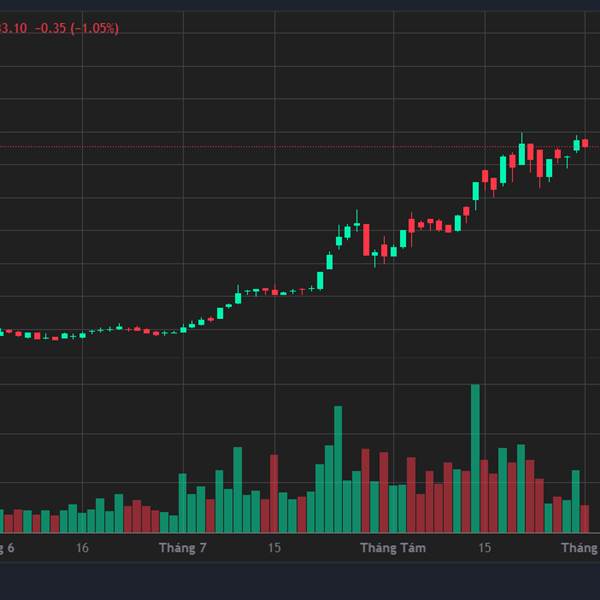This screenshot has height=600, width=600.
Task: Click the Tháng Tám date axis label
Action: [393, 548]
